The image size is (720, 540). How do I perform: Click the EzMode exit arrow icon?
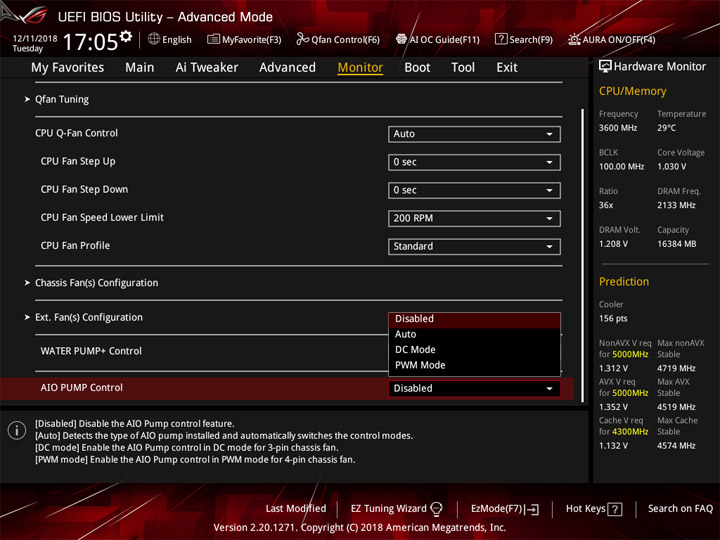coord(532,509)
